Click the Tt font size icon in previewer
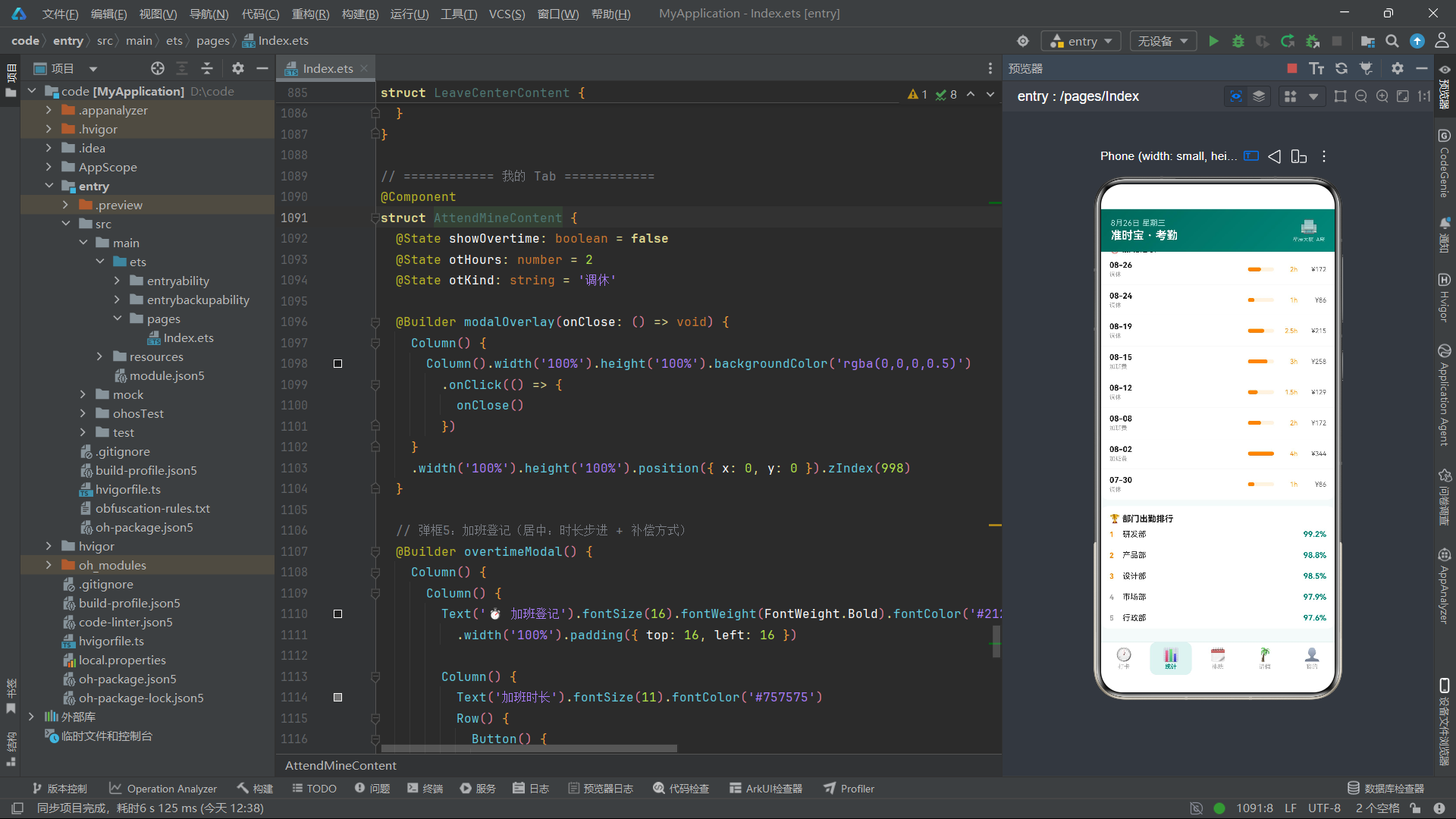This screenshot has width=1456, height=819. (1316, 68)
